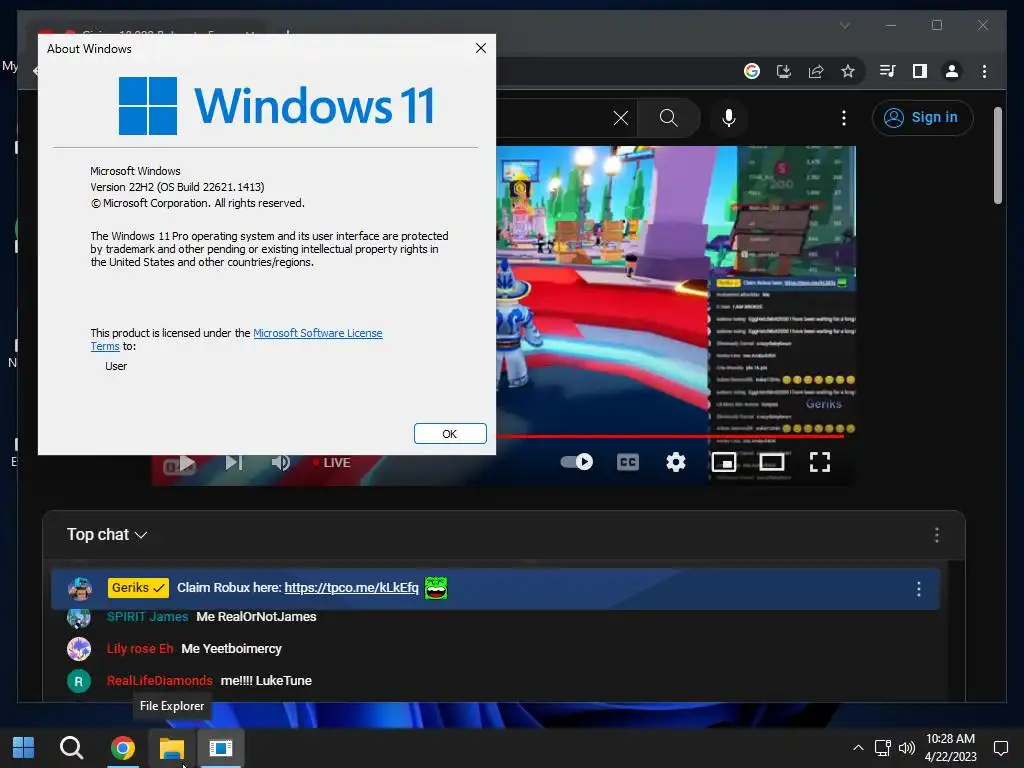Open Chrome profile icon
The height and width of the screenshot is (768, 1024).
coord(952,71)
